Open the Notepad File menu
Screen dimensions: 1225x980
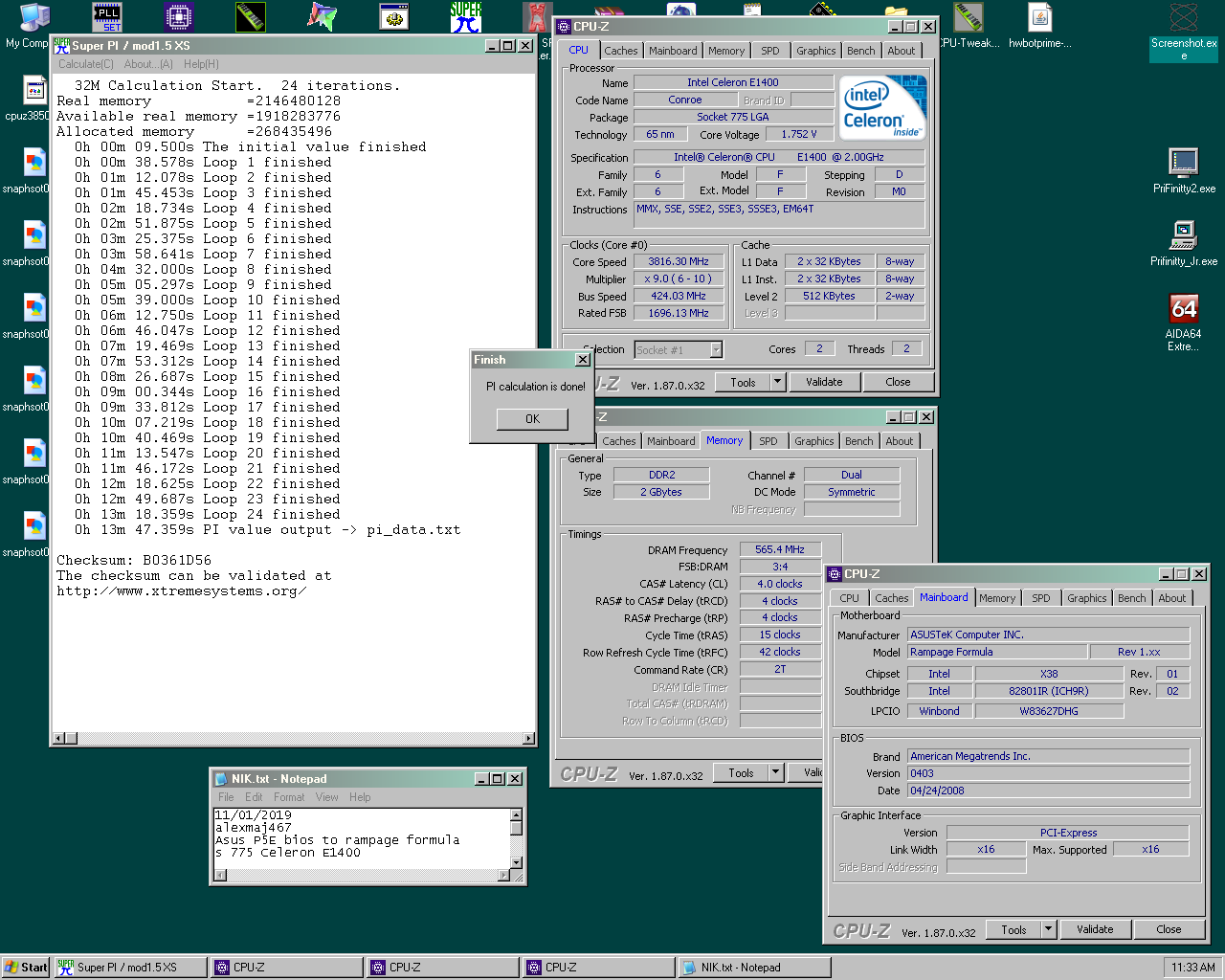pos(226,797)
